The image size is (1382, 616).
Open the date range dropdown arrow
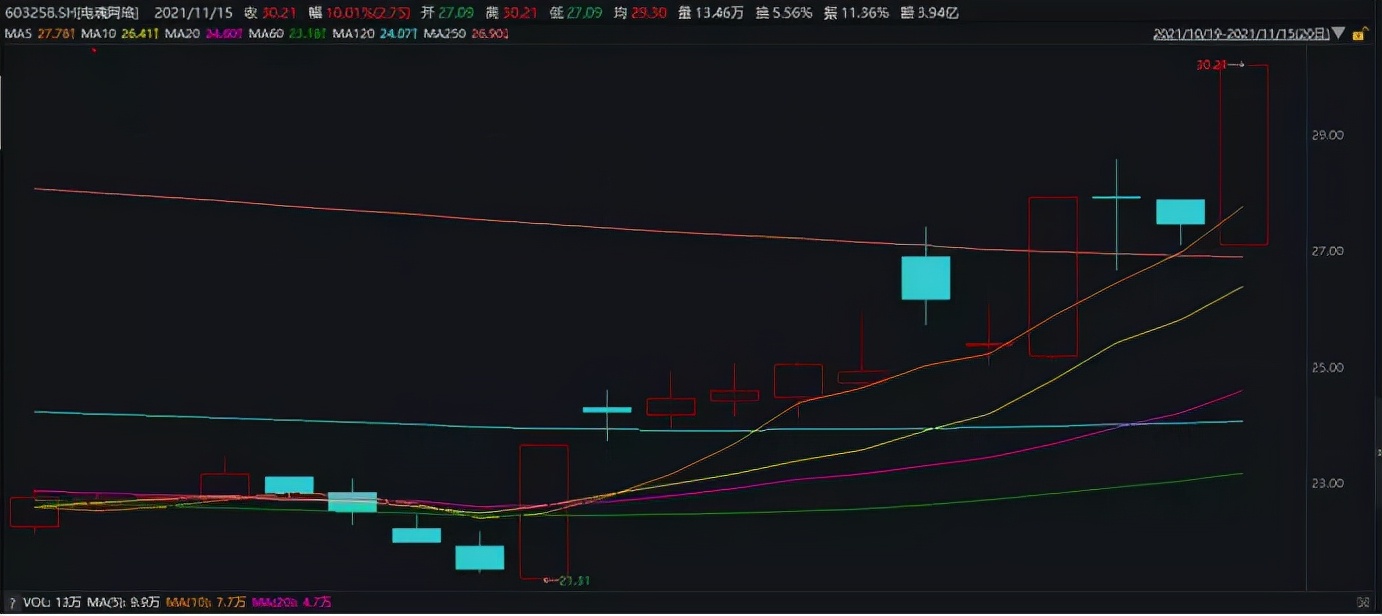coord(1339,34)
